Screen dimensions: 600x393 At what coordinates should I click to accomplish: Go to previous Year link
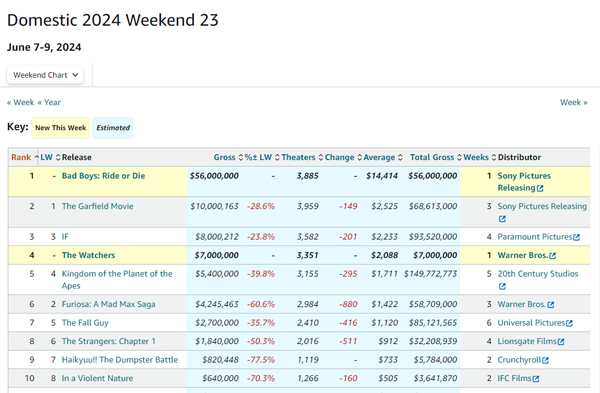tap(49, 103)
